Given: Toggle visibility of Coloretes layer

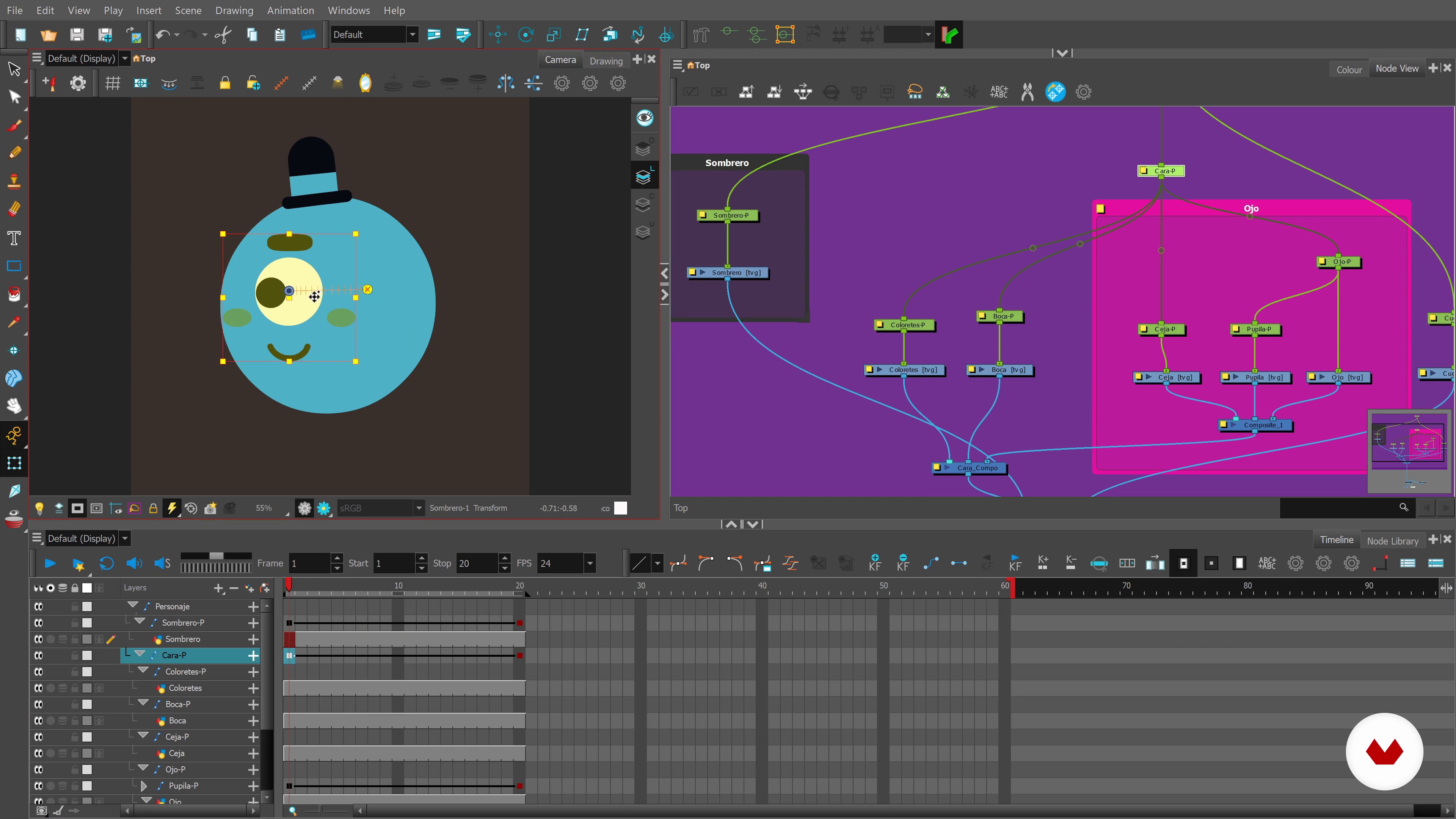Looking at the screenshot, I should pyautogui.click(x=38, y=689).
